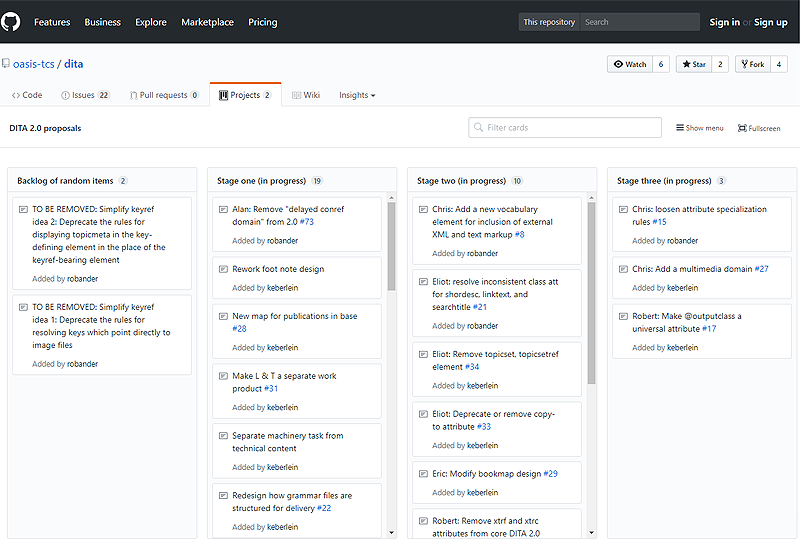This screenshot has width=800, height=540.
Task: Click the note icon on the 'idea 2' card
Action: pyautogui.click(x=23, y=209)
